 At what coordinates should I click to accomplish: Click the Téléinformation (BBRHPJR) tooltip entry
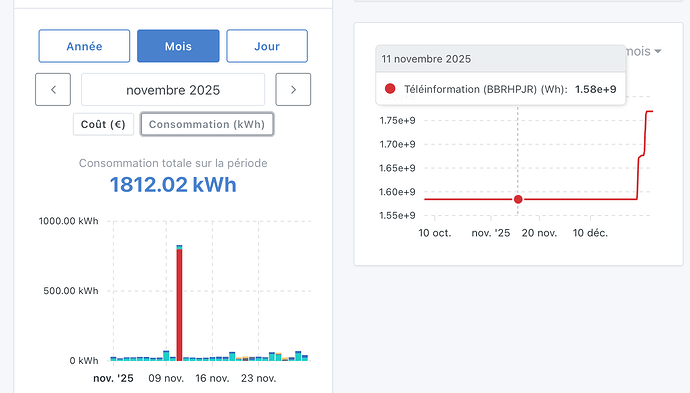pyautogui.click(x=500, y=89)
